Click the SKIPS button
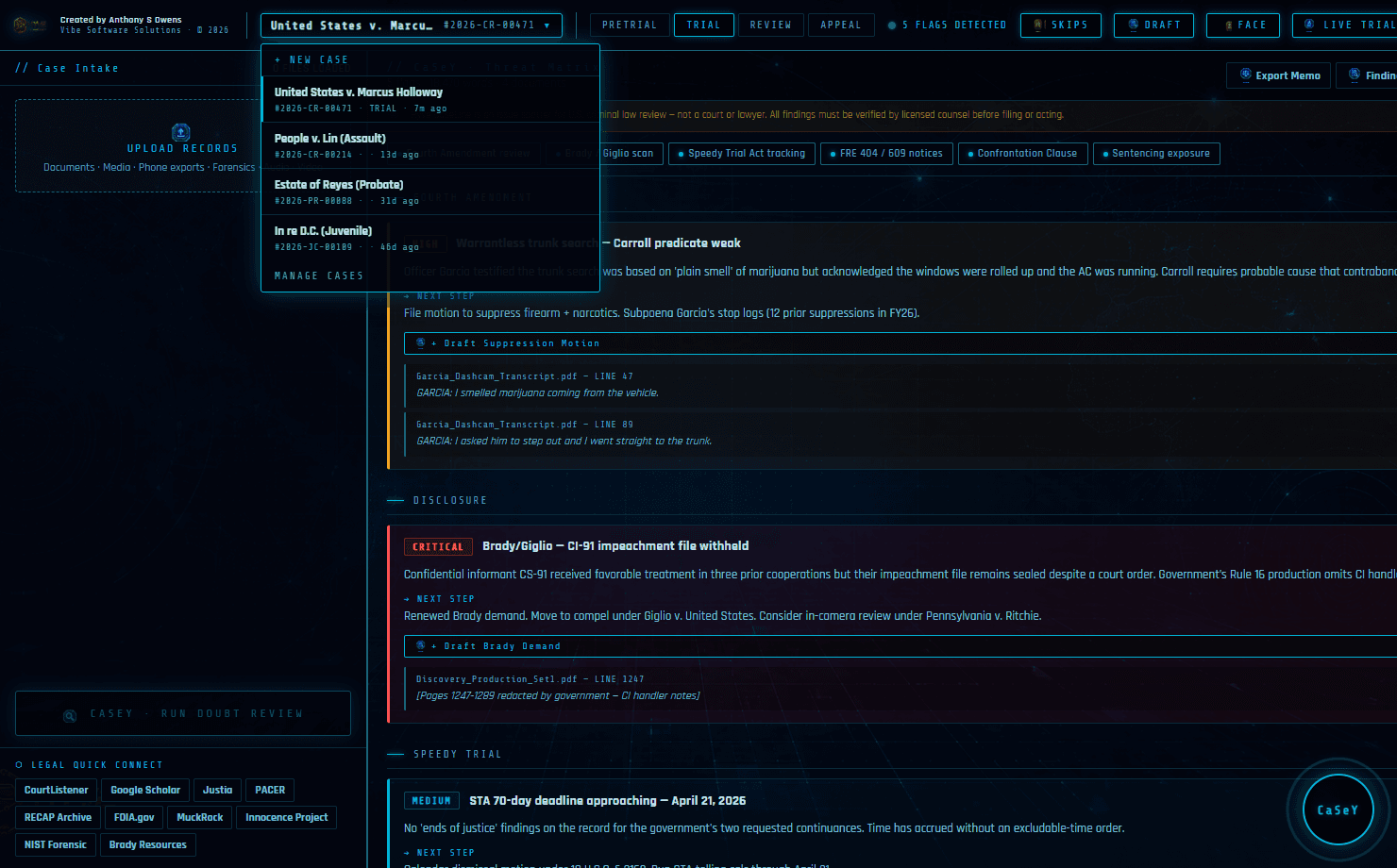This screenshot has height=868, width=1397. coord(1060,25)
